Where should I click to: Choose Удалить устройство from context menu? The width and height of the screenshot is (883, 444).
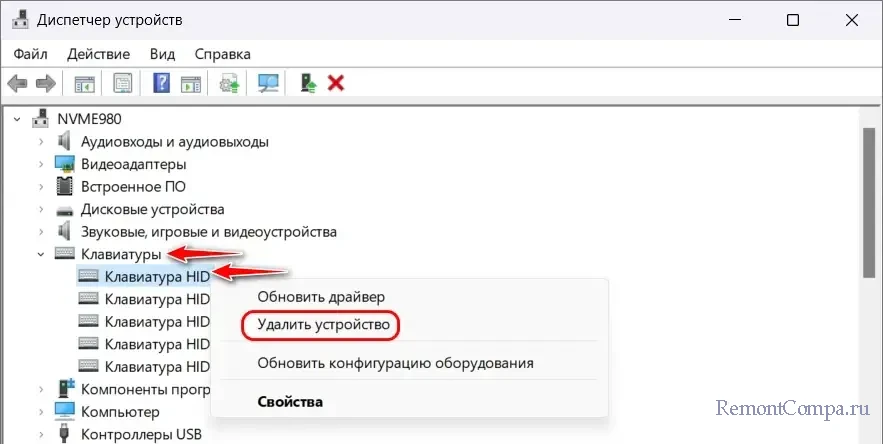322,325
